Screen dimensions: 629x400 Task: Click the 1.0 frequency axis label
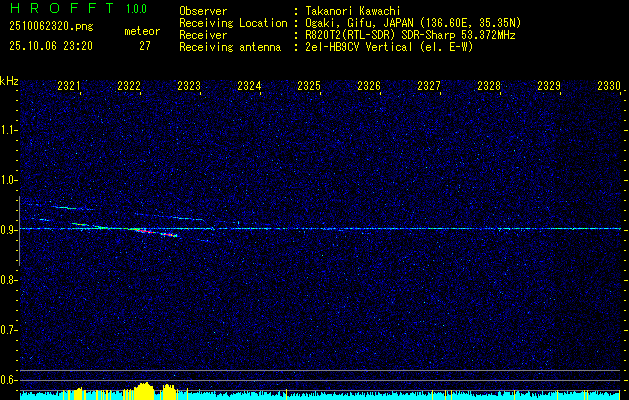(x=9, y=180)
